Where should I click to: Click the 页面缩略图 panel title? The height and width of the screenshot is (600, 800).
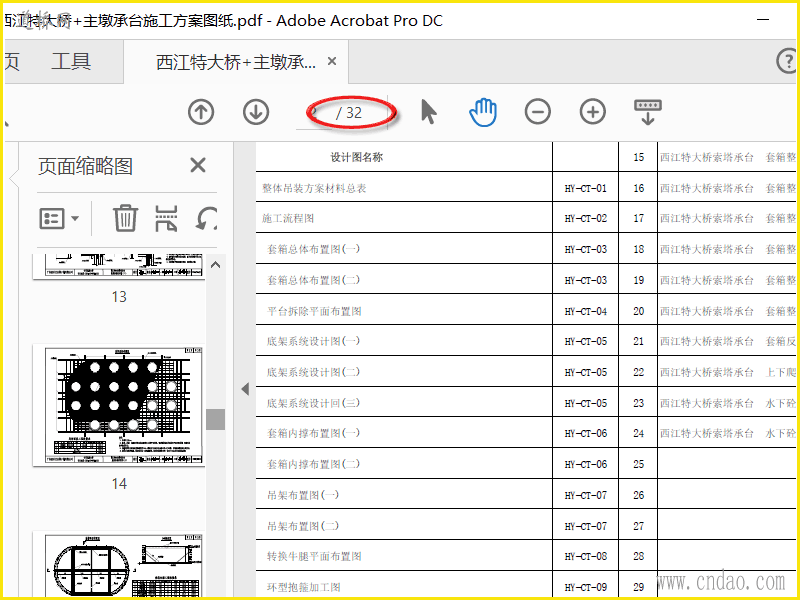tap(85, 166)
